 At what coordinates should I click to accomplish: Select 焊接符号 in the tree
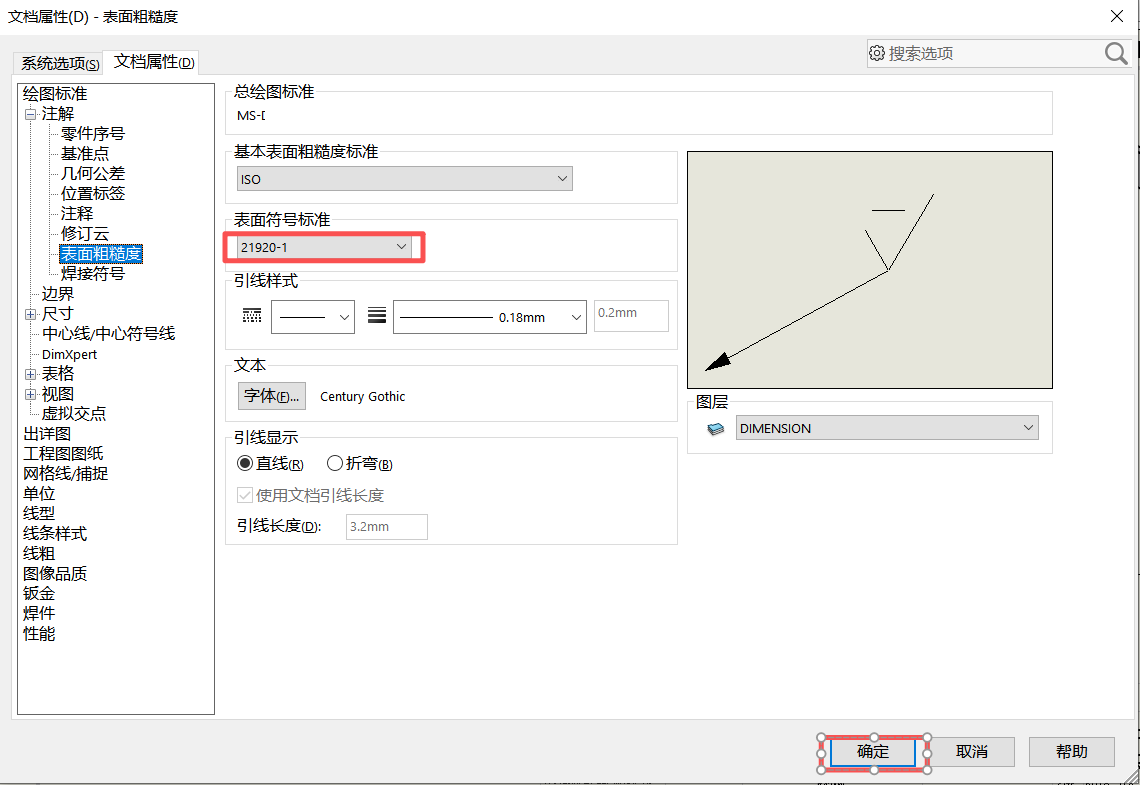click(x=92, y=274)
